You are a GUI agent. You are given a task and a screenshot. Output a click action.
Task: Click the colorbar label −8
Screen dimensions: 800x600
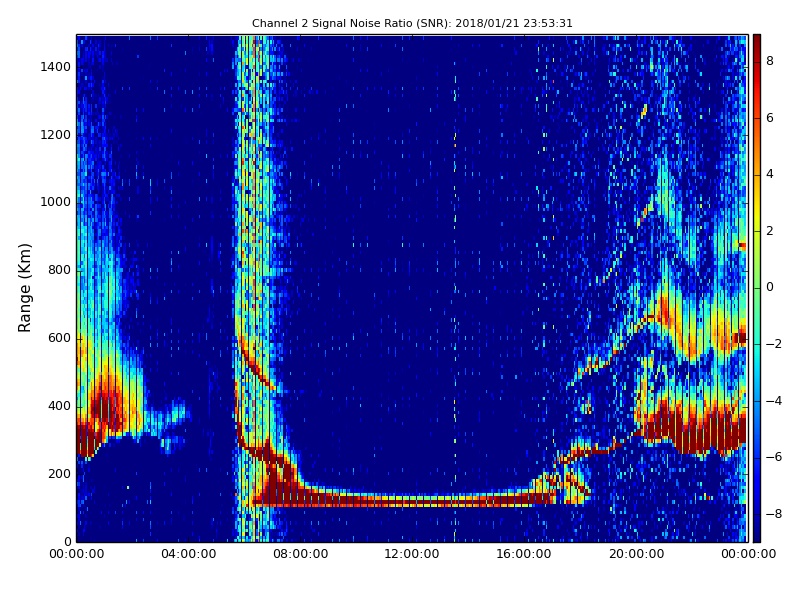coord(773,514)
